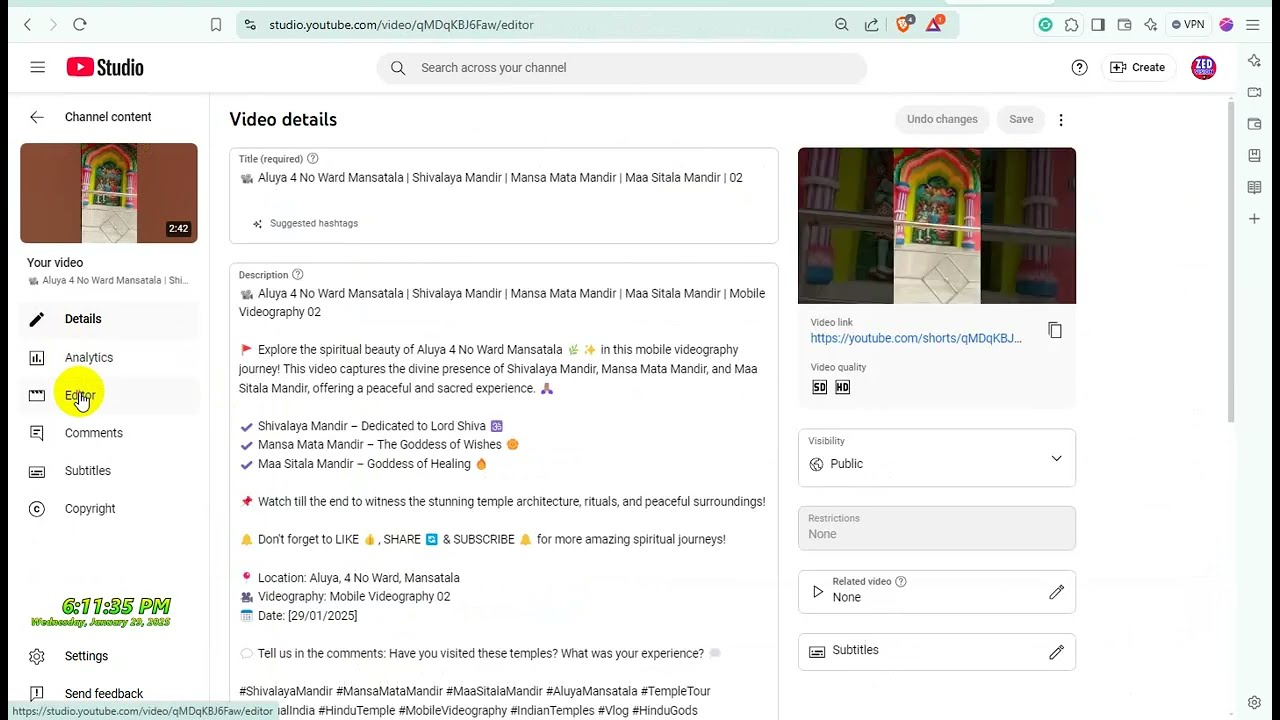Click the Brave Shields lion icon
This screenshot has width=1280, height=720.
point(904,24)
